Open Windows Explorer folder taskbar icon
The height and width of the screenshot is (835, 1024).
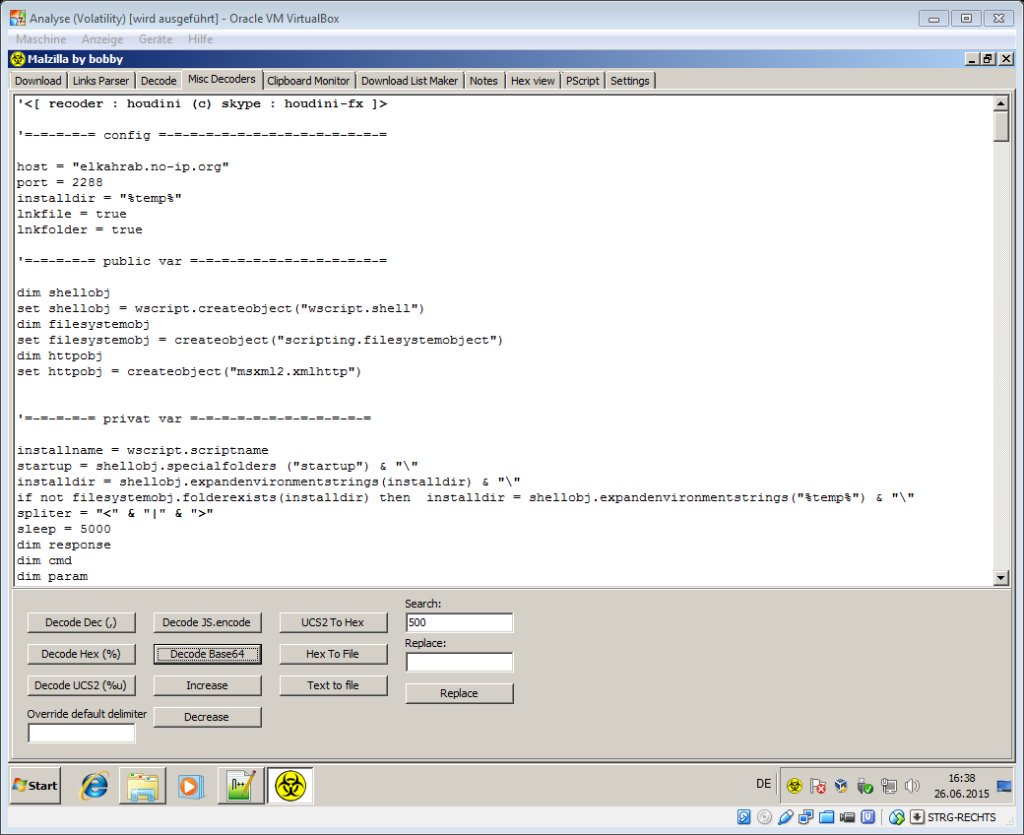click(x=143, y=785)
